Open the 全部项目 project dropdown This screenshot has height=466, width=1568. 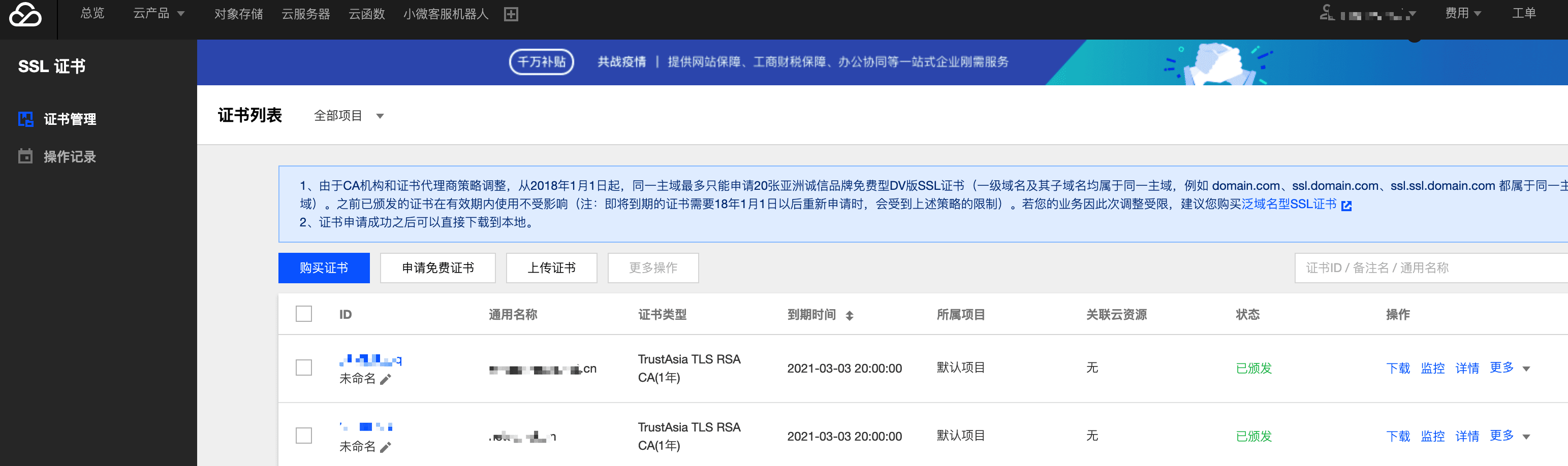pos(349,116)
